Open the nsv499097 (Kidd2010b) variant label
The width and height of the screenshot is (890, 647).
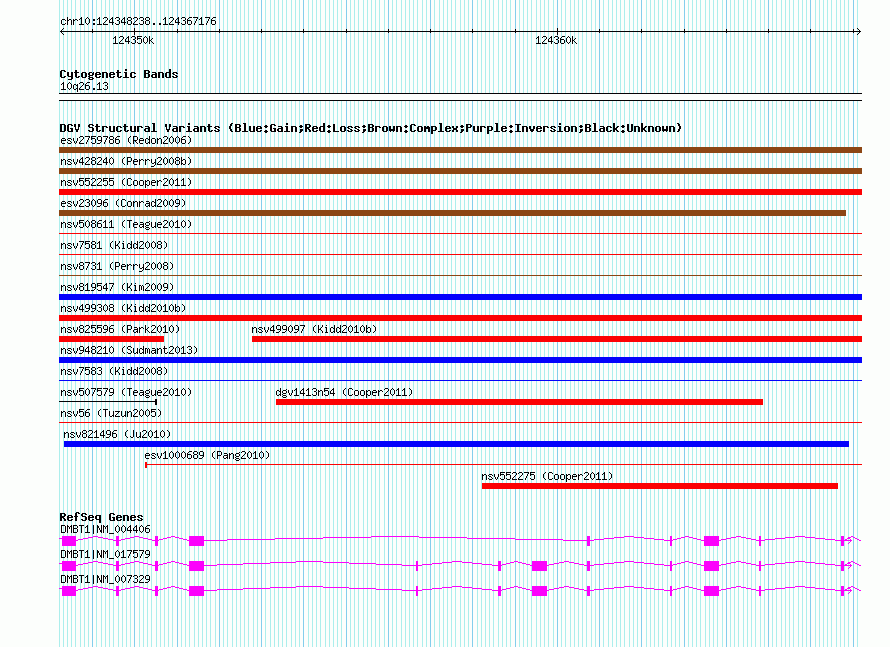(314, 329)
